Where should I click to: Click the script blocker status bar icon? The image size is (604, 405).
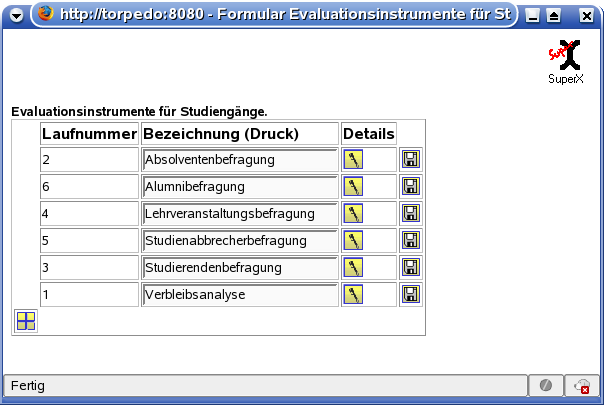click(546, 385)
